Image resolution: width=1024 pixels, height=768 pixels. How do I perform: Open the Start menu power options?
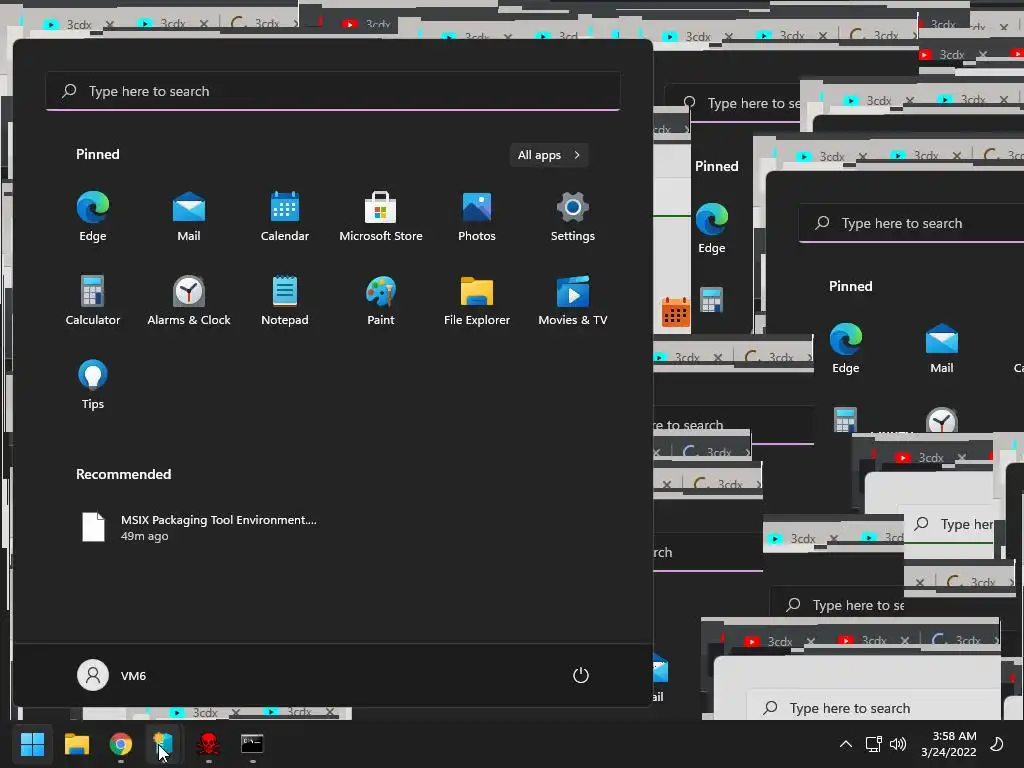click(581, 675)
